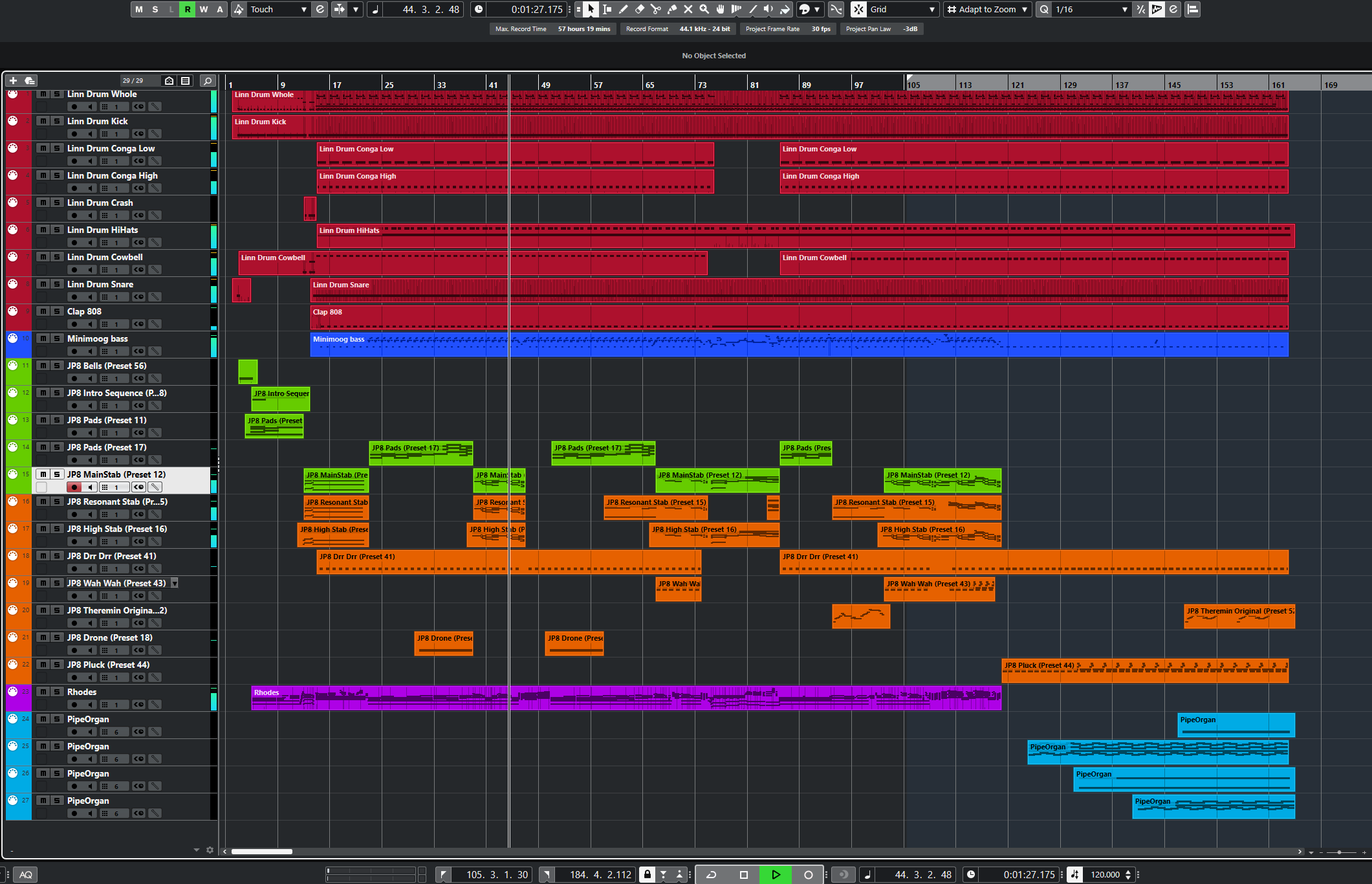Open the Grid snap type dropdown
1372x884 pixels.
point(902,9)
